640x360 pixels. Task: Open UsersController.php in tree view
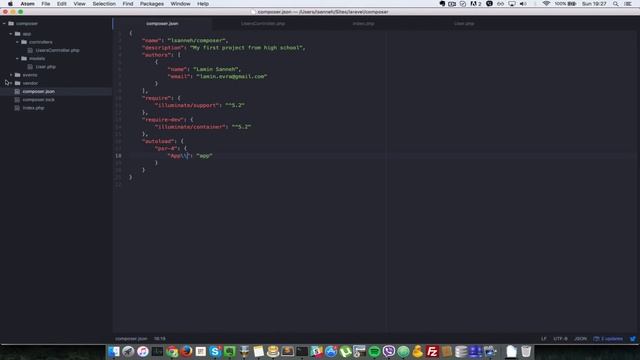57,50
